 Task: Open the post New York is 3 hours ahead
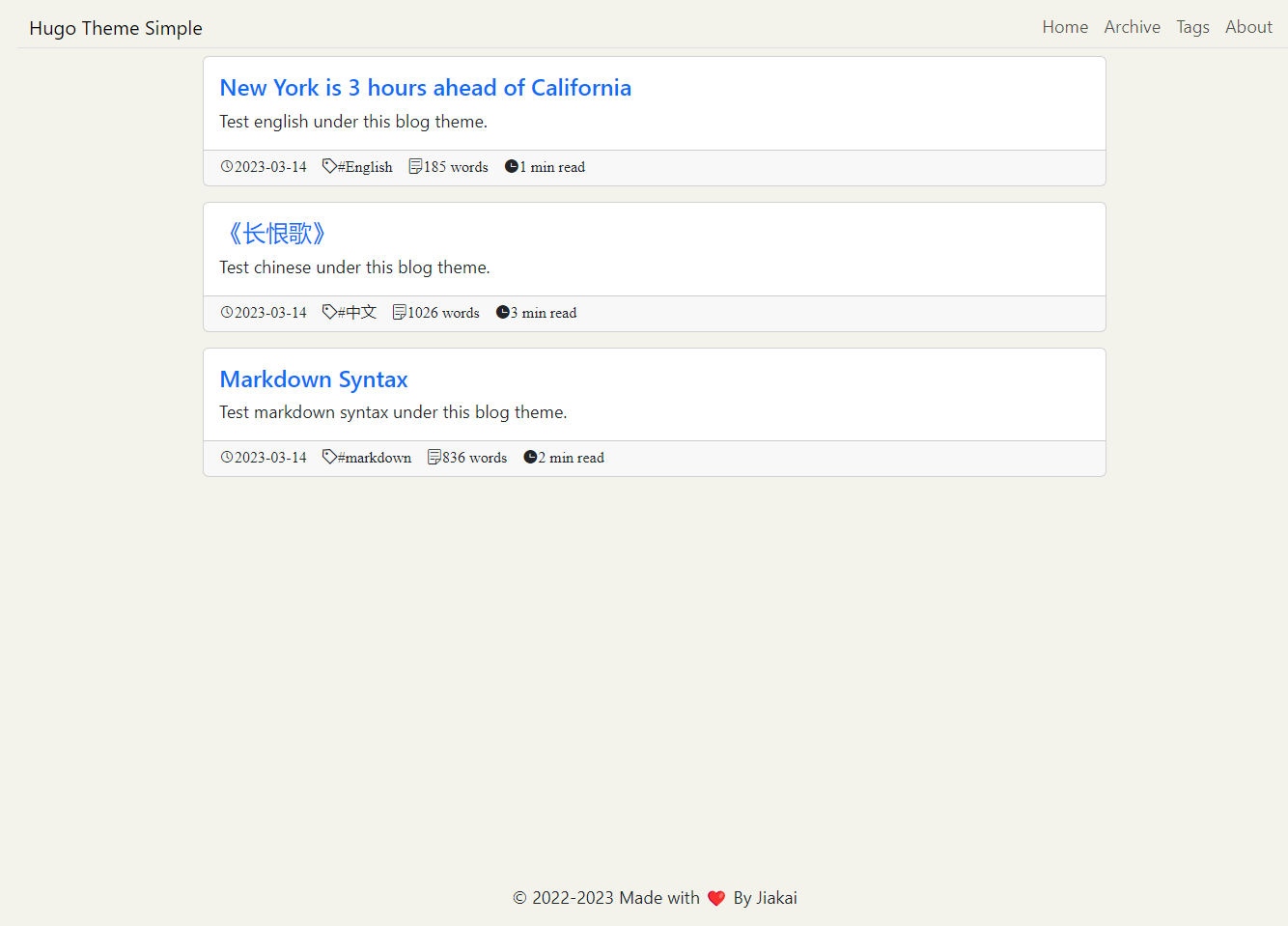tap(425, 88)
